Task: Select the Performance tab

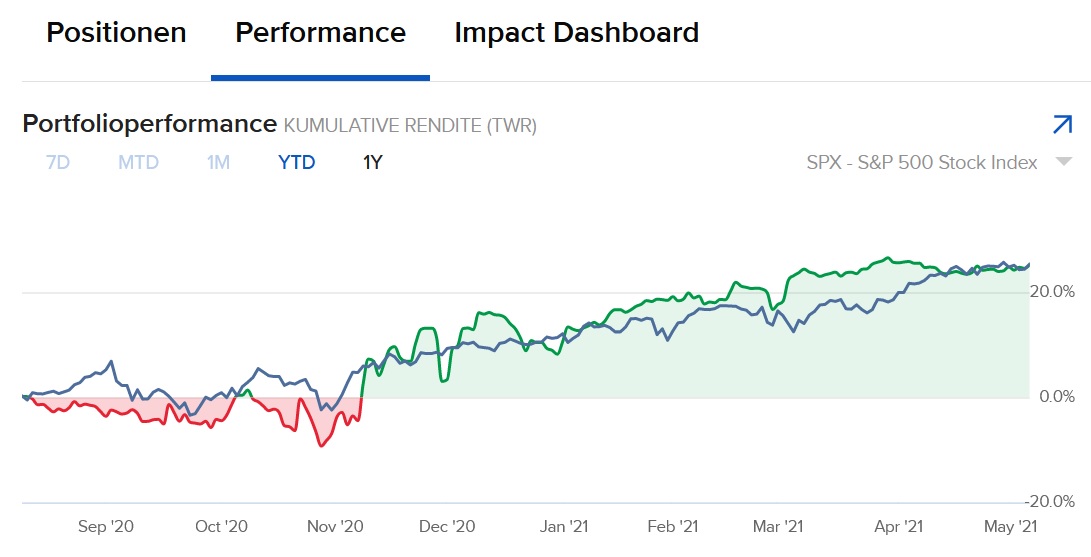Action: [x=320, y=33]
